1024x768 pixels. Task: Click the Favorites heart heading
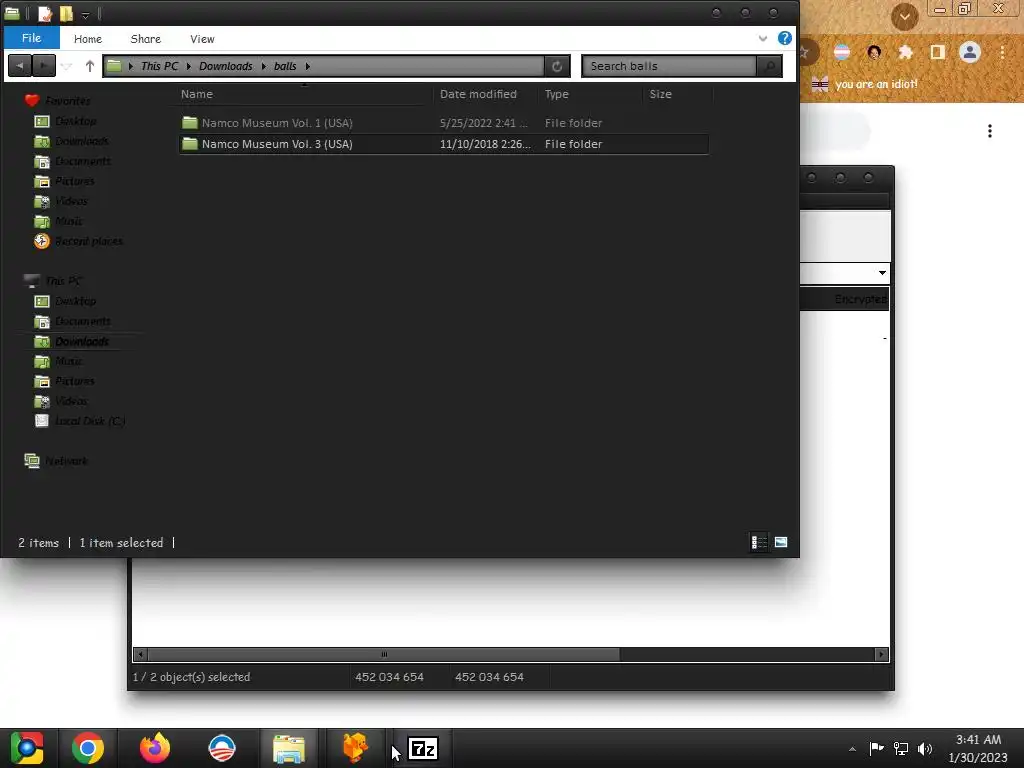click(x=57, y=101)
